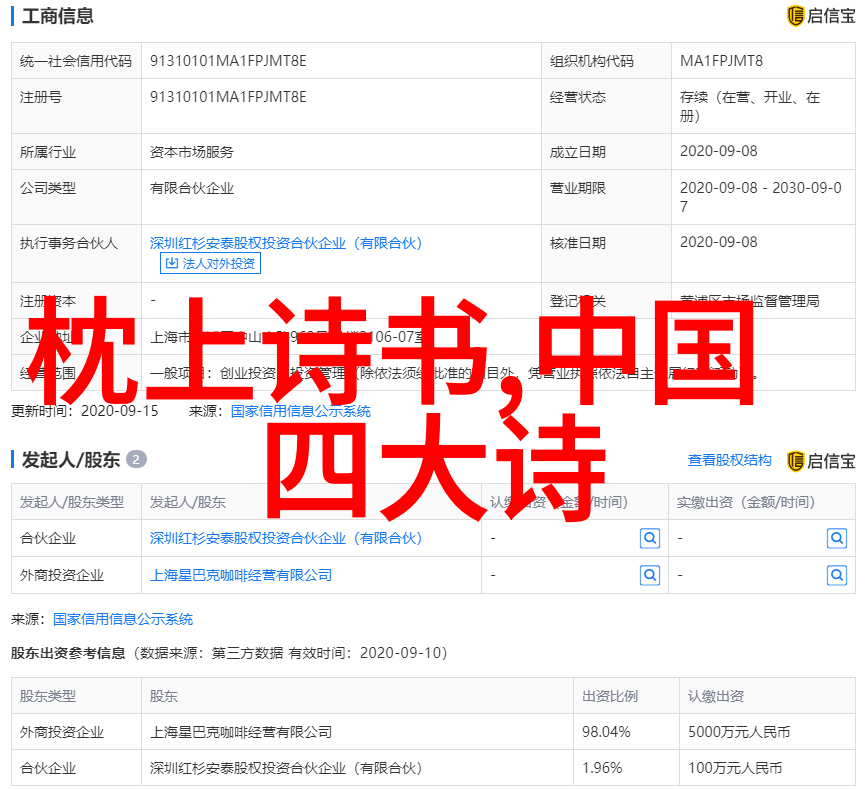Open shareholder link 上海星巴克咖啡经营有限公司

(x=241, y=575)
